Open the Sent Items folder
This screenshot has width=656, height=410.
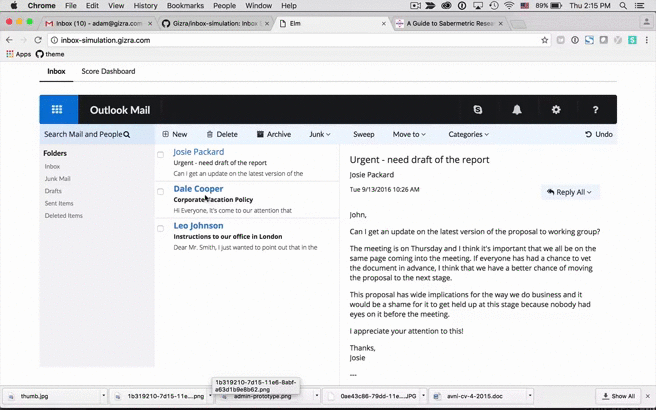tap(59, 203)
